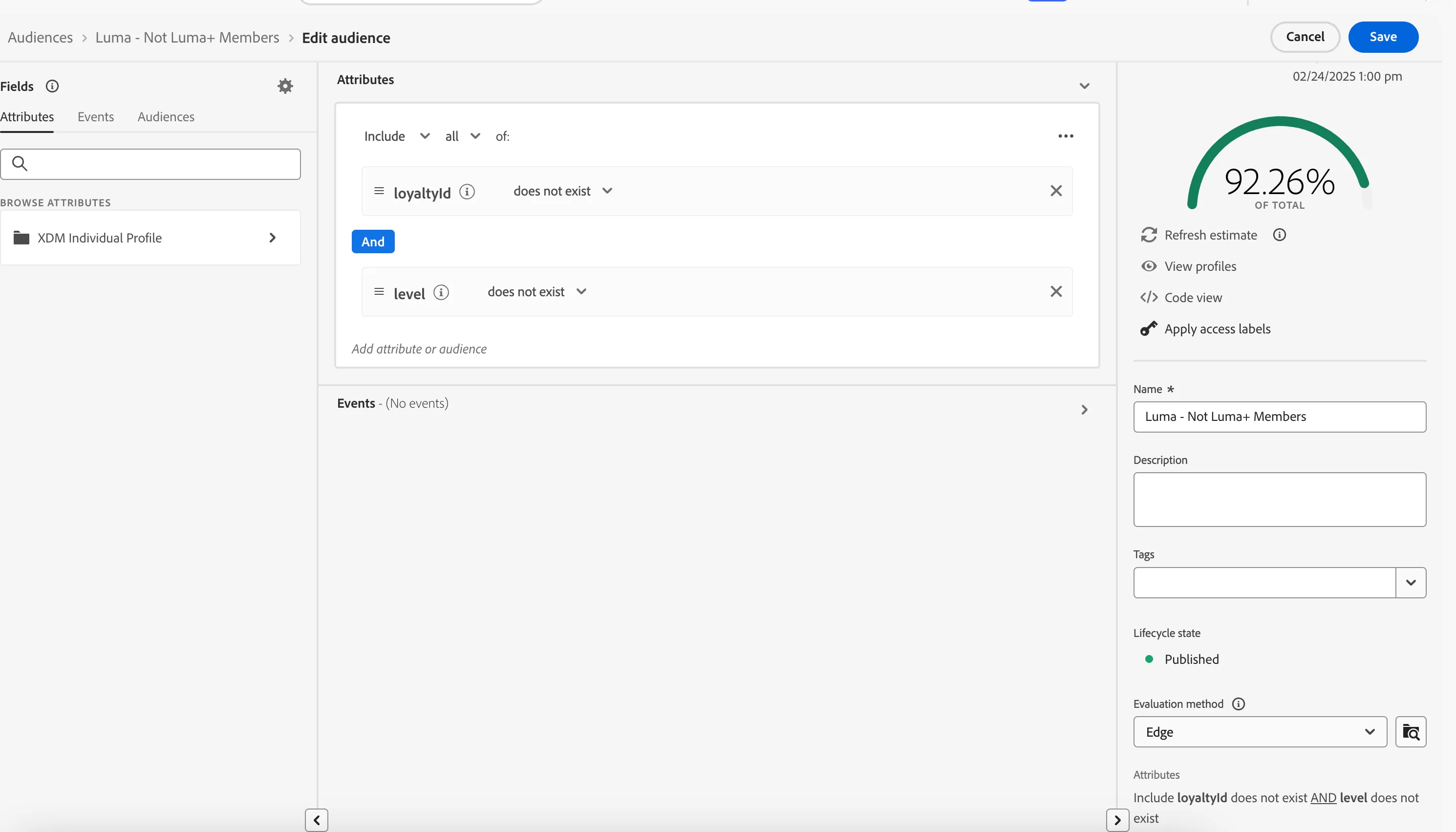Open evaluation method browse icon button
This screenshot has width=1456, height=832.
coord(1411,732)
